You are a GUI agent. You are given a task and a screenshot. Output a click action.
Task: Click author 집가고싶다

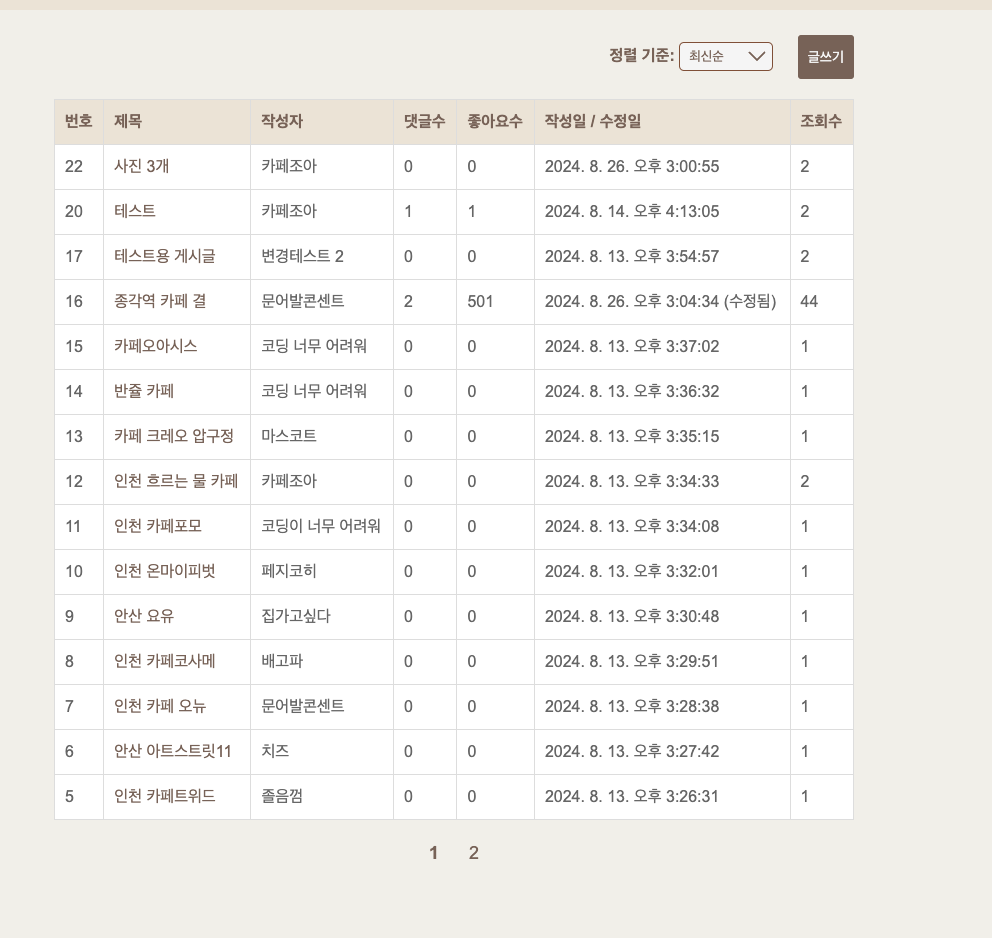(295, 615)
